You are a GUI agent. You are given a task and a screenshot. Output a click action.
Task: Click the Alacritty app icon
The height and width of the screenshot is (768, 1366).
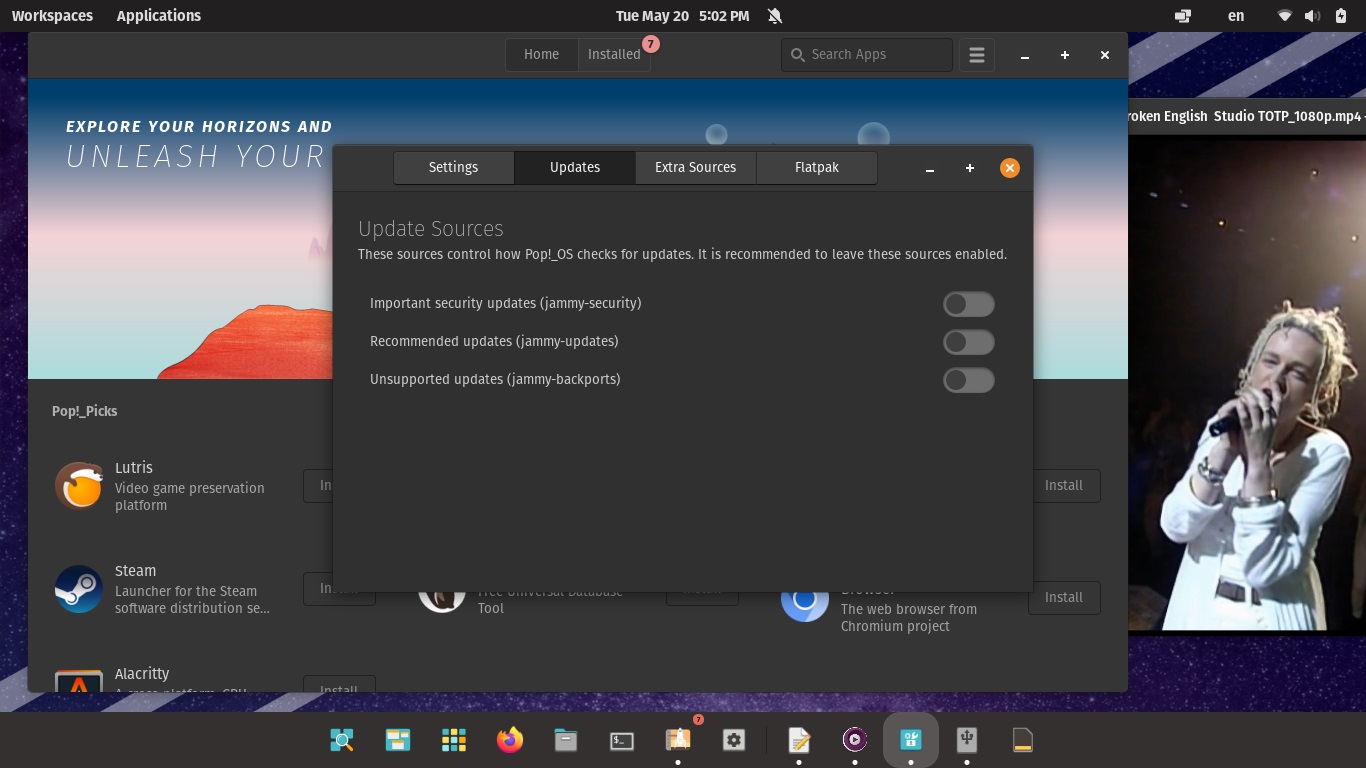pyautogui.click(x=78, y=682)
